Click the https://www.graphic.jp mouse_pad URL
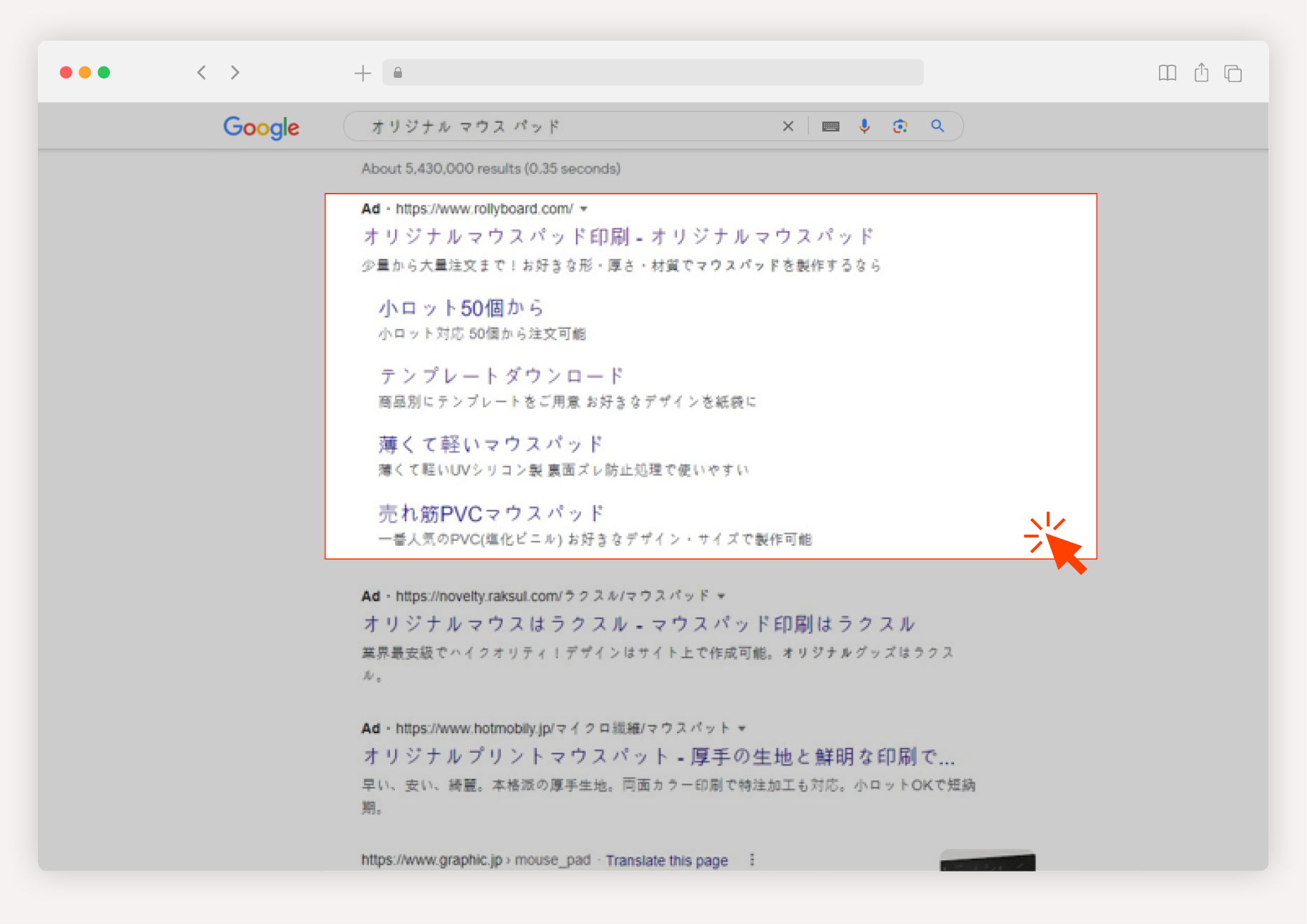The width and height of the screenshot is (1307, 924). 476,860
